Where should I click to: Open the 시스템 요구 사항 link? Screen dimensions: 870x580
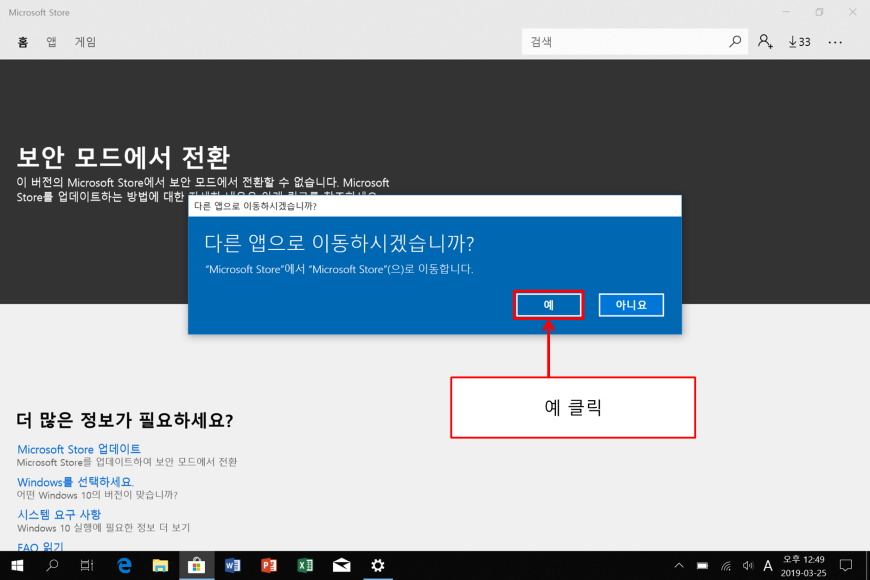pos(59,515)
